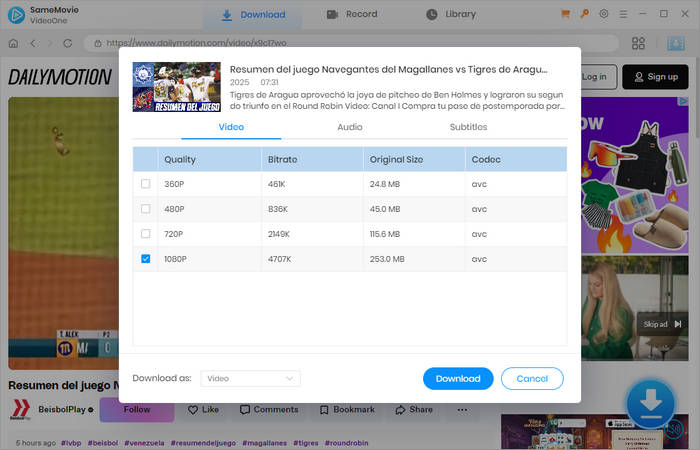The width and height of the screenshot is (700, 450).
Task: Click the Codec column header
Action: tap(516, 159)
